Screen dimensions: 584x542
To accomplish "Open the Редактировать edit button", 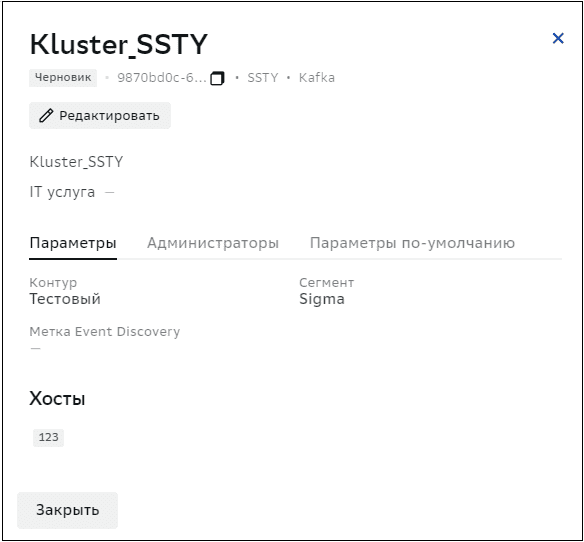I will pos(100,116).
